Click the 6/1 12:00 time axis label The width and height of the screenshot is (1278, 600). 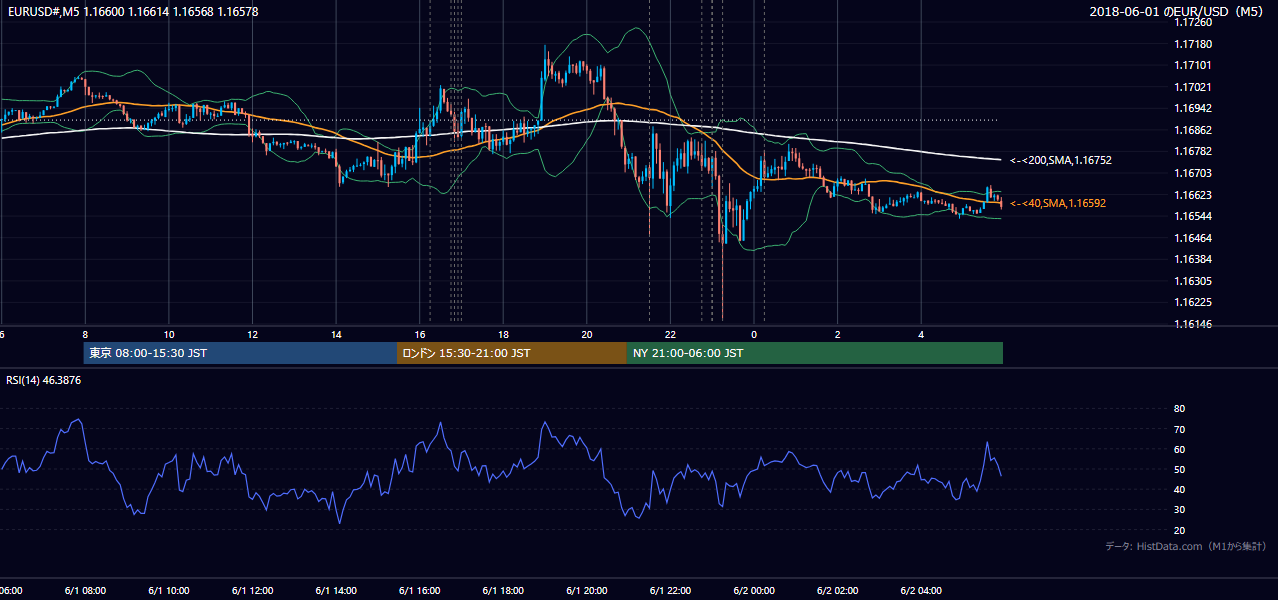[252, 590]
